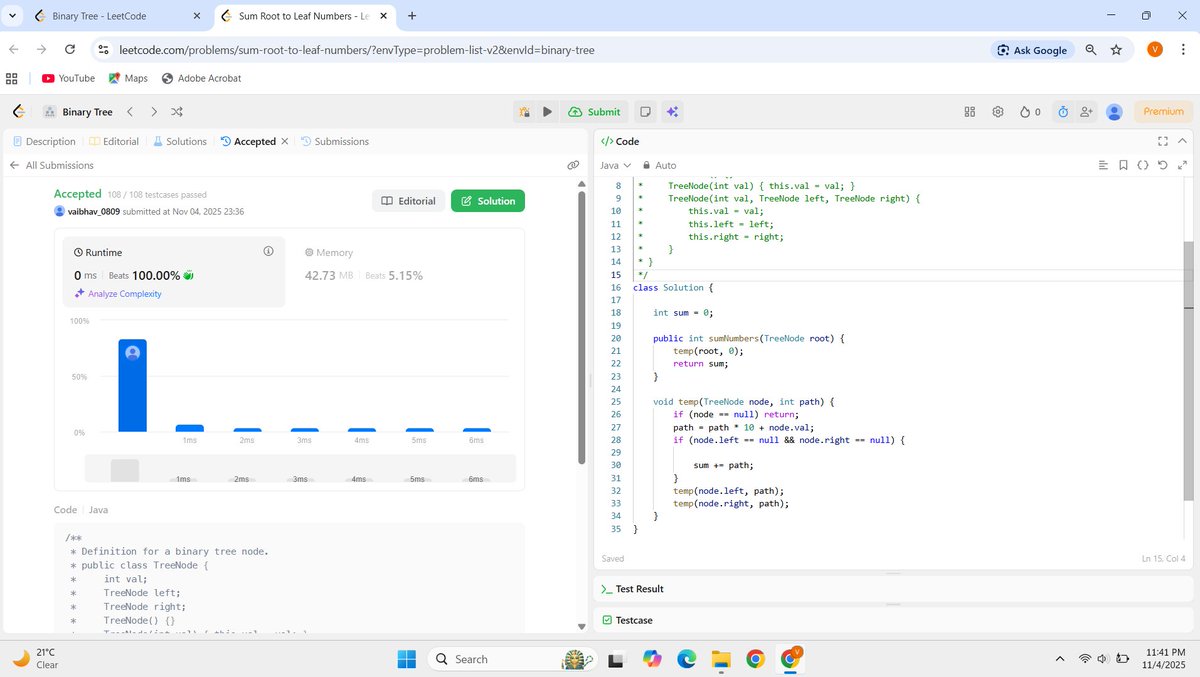Click the Ask Google button
This screenshot has width=1200, height=677.
coord(1033,50)
